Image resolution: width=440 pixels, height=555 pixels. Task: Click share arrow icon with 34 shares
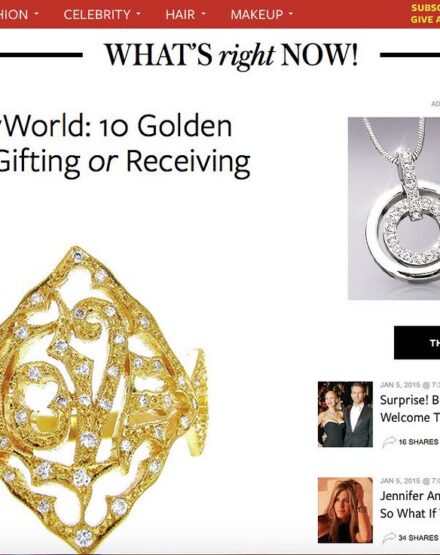tap(389, 538)
